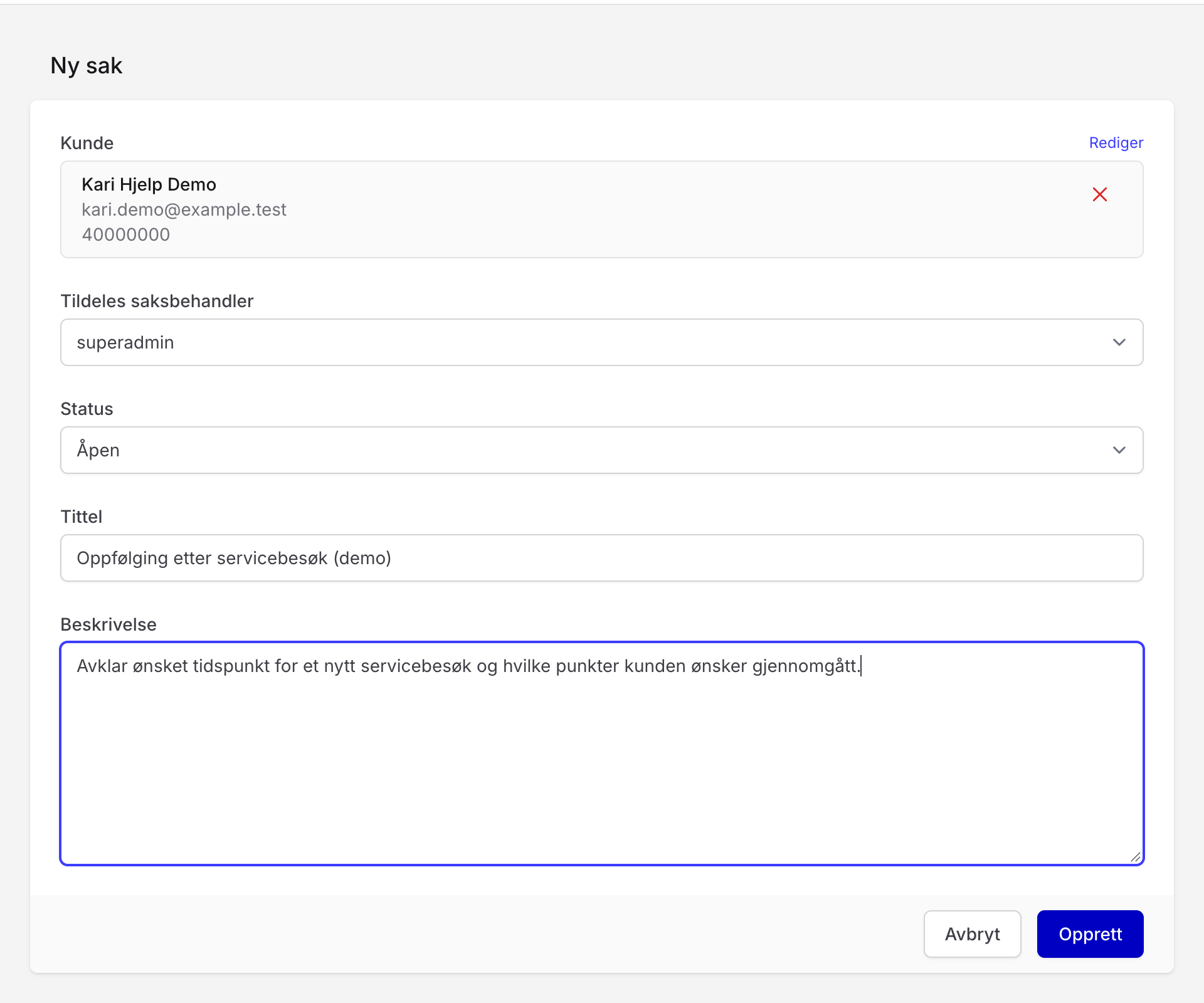The width and height of the screenshot is (1204, 1003).
Task: Click the Tildeles saksbehandler label
Action: coord(157,301)
